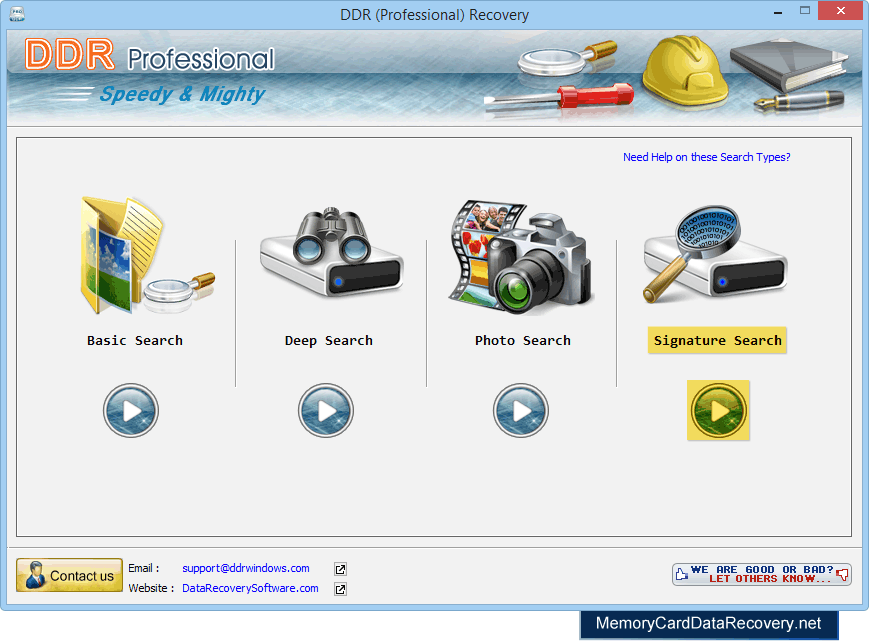Close the DDR Recovery window
This screenshot has width=869, height=641.
(840, 11)
